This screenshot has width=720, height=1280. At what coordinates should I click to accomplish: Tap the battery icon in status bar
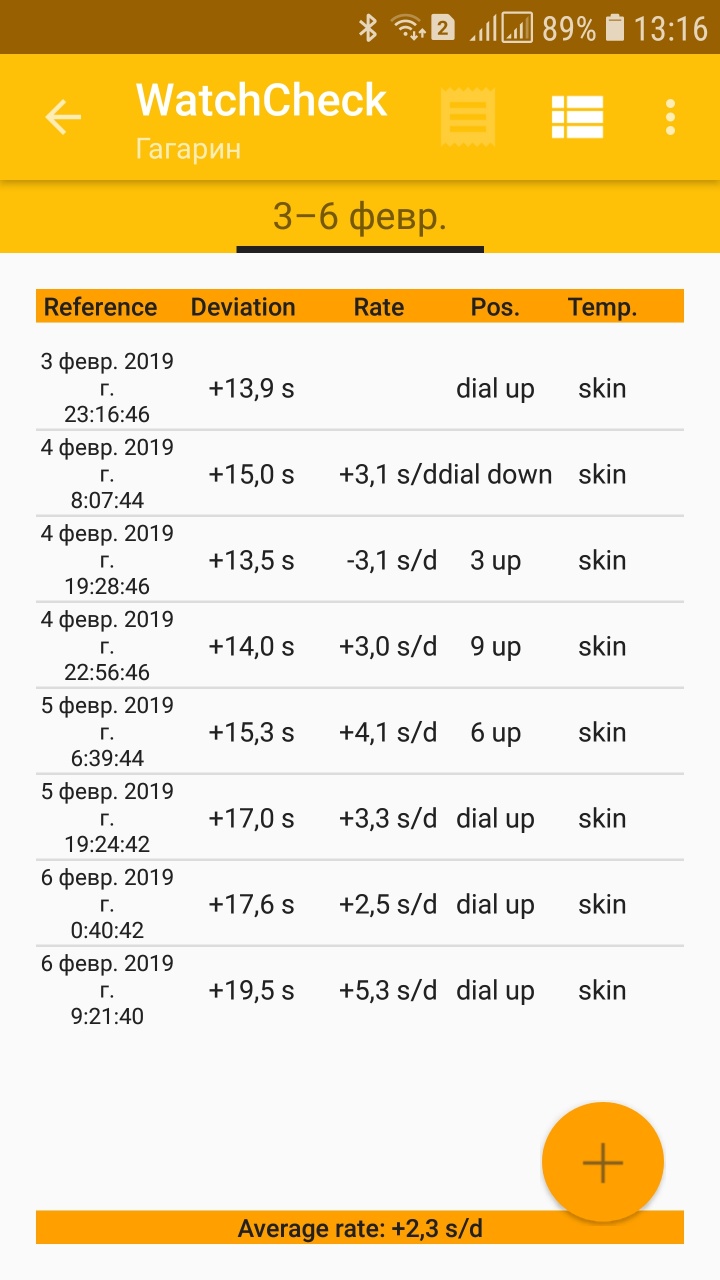click(615, 28)
